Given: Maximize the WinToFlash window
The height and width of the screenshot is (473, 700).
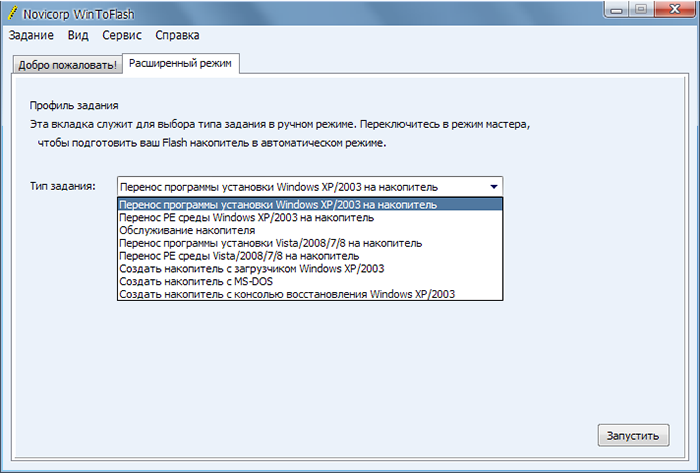Looking at the screenshot, I should [x=639, y=10].
